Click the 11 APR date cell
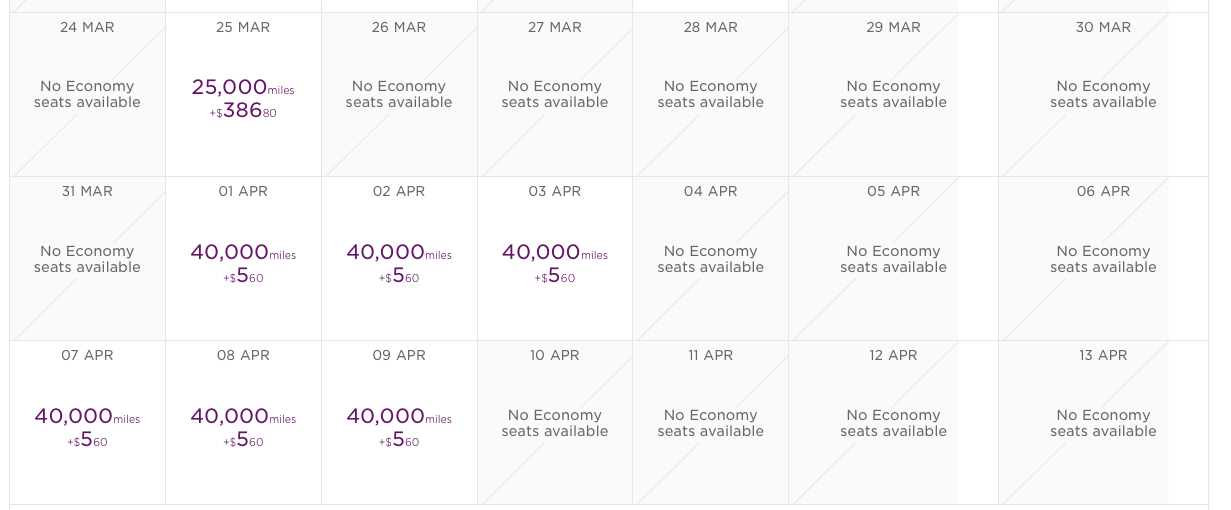The image size is (1231, 510). click(x=711, y=424)
